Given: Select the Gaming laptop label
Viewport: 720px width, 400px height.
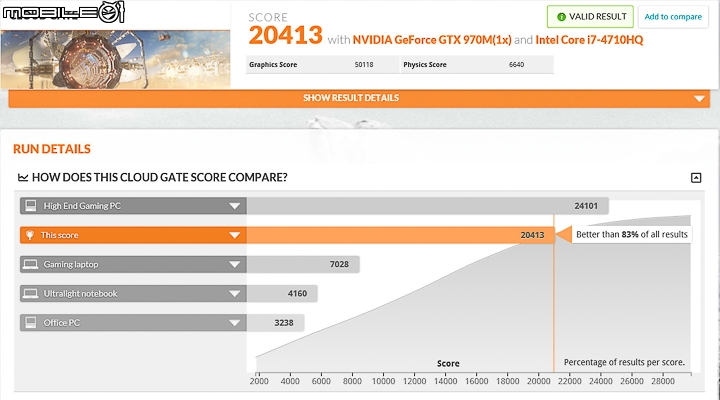Looking at the screenshot, I should [x=71, y=265].
